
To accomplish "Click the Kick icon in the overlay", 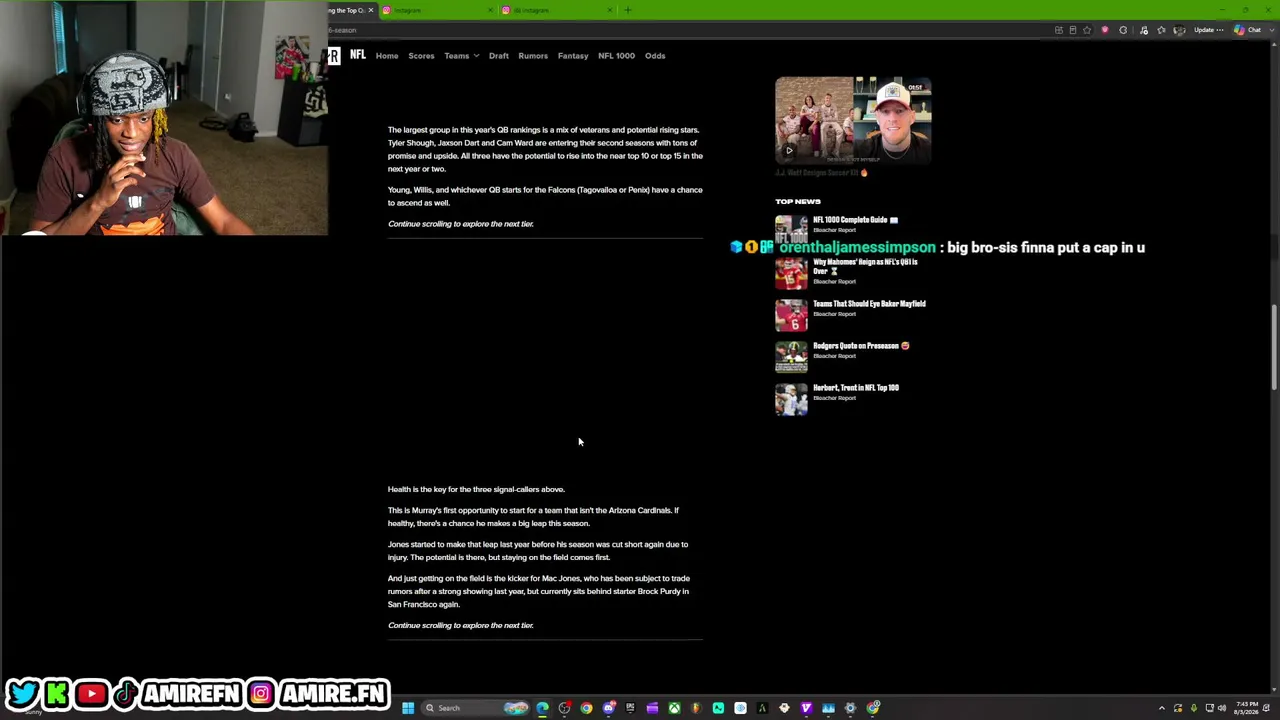I will click(57, 693).
